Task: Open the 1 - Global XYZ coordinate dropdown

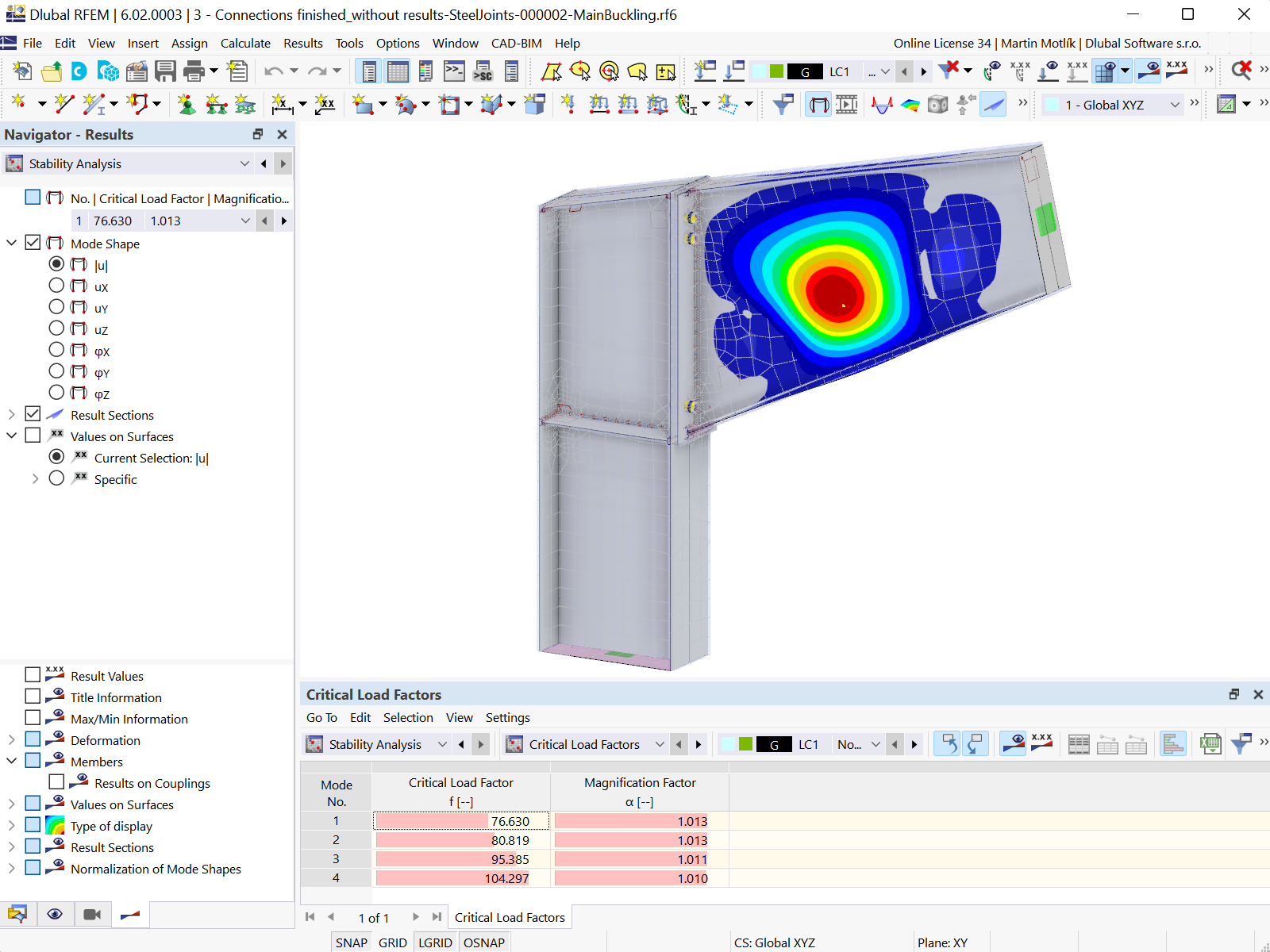Action: [x=1175, y=105]
